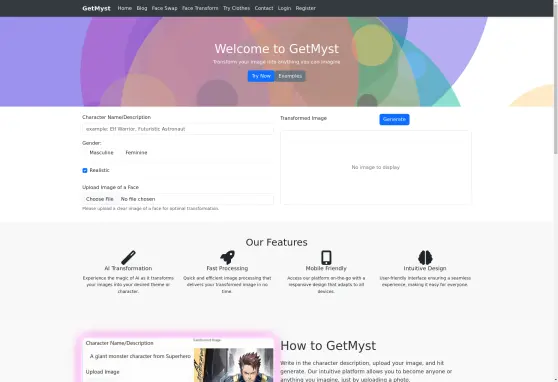Click the AI Transformation magic wand icon
The image size is (558, 382).
click(x=128, y=257)
